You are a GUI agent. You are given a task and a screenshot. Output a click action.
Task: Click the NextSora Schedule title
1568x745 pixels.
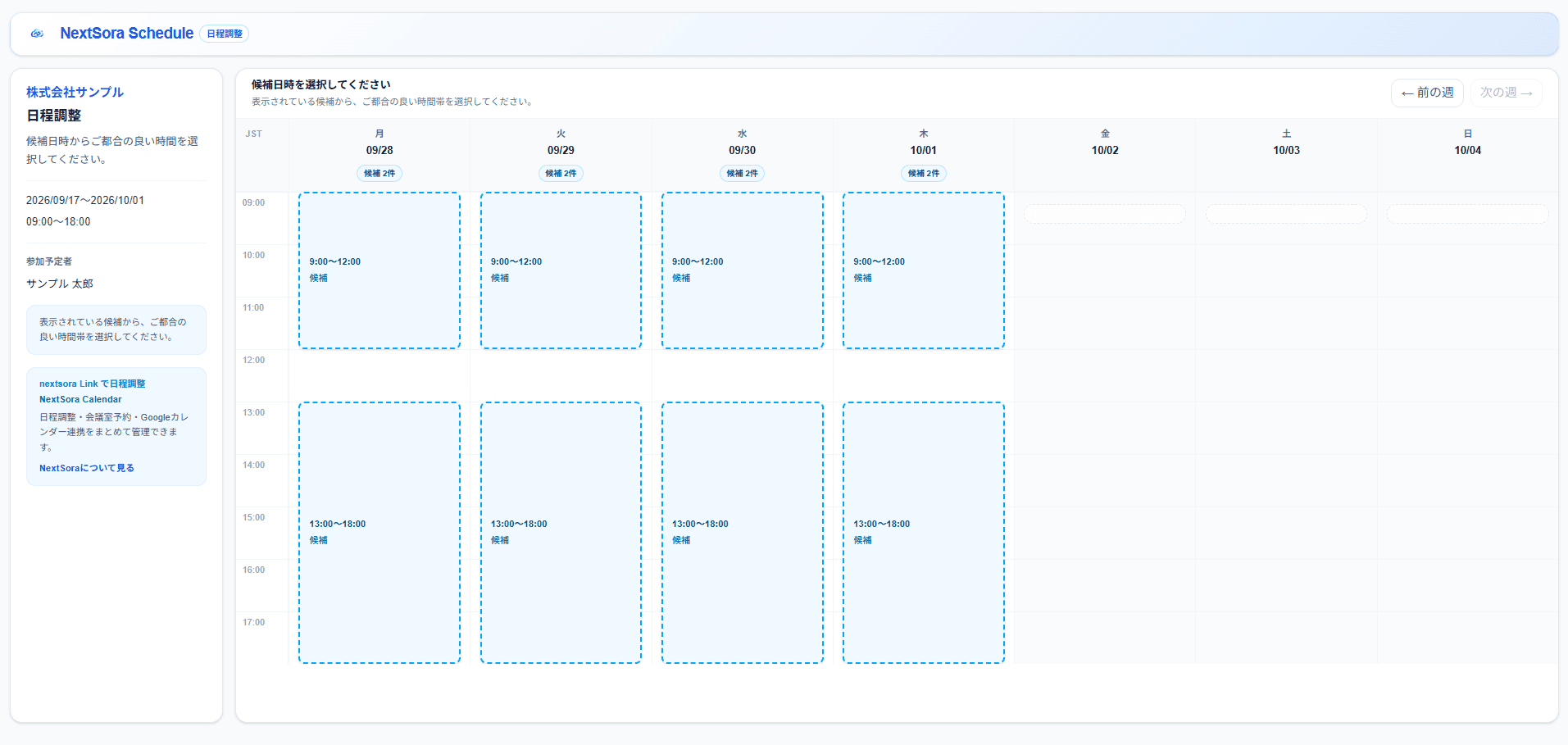coord(127,34)
